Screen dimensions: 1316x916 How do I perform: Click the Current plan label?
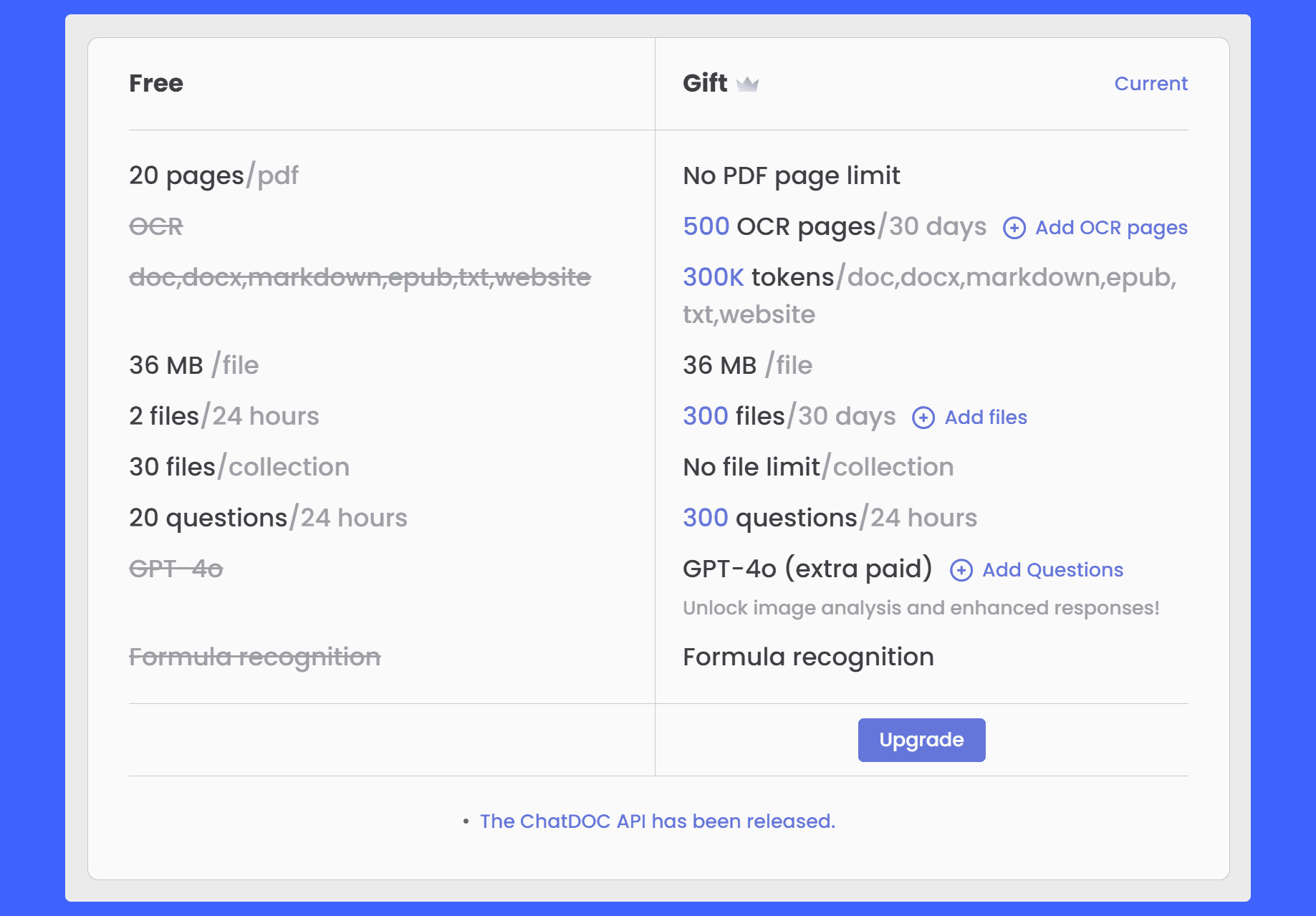1151,84
